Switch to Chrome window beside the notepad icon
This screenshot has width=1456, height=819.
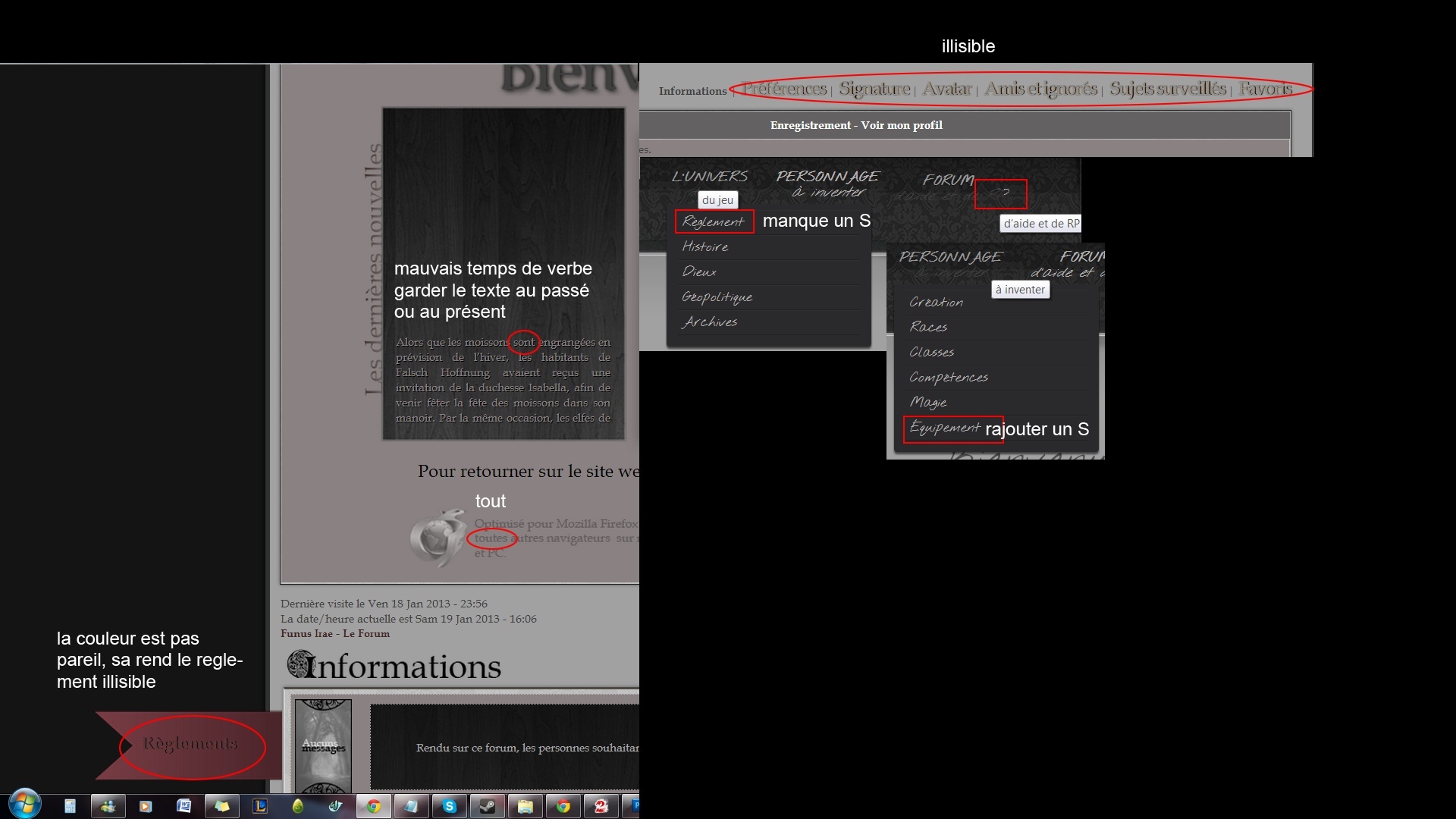373,806
